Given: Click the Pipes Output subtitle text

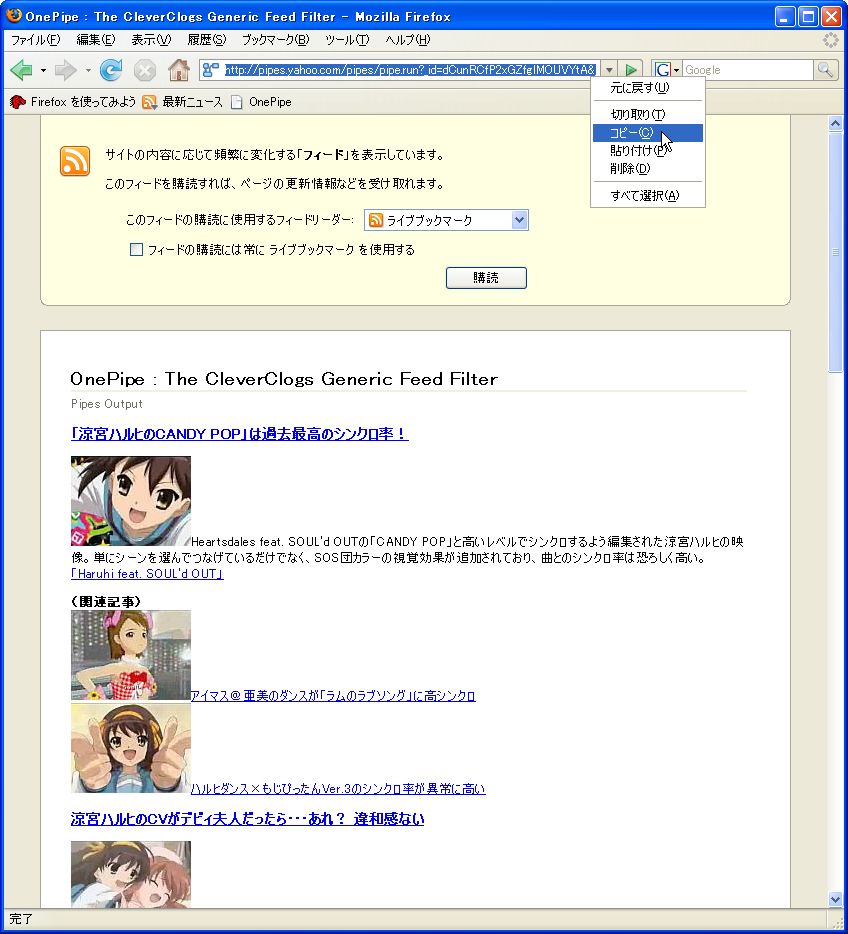Looking at the screenshot, I should point(107,404).
